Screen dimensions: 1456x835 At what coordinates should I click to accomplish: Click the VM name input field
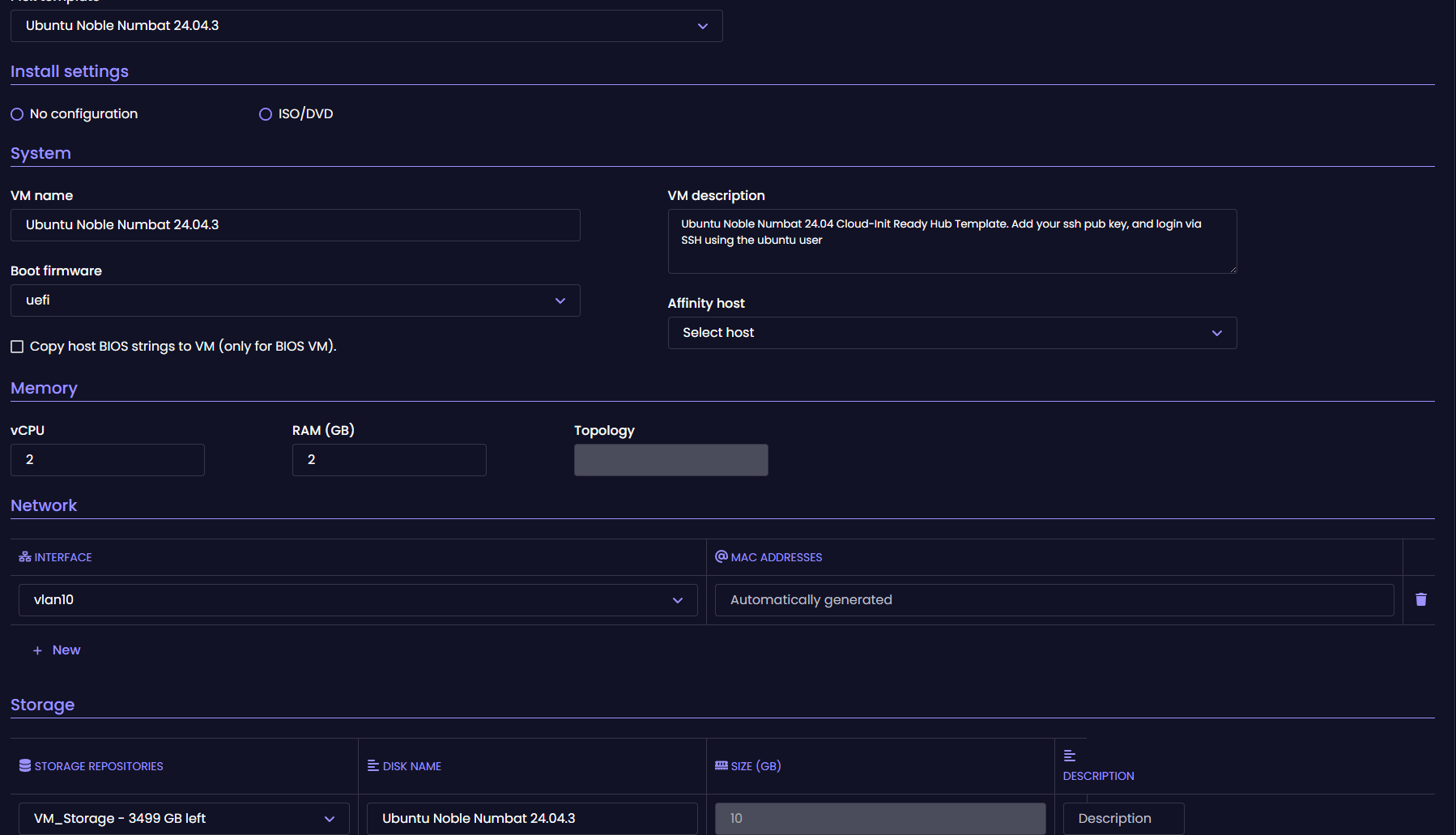(295, 225)
